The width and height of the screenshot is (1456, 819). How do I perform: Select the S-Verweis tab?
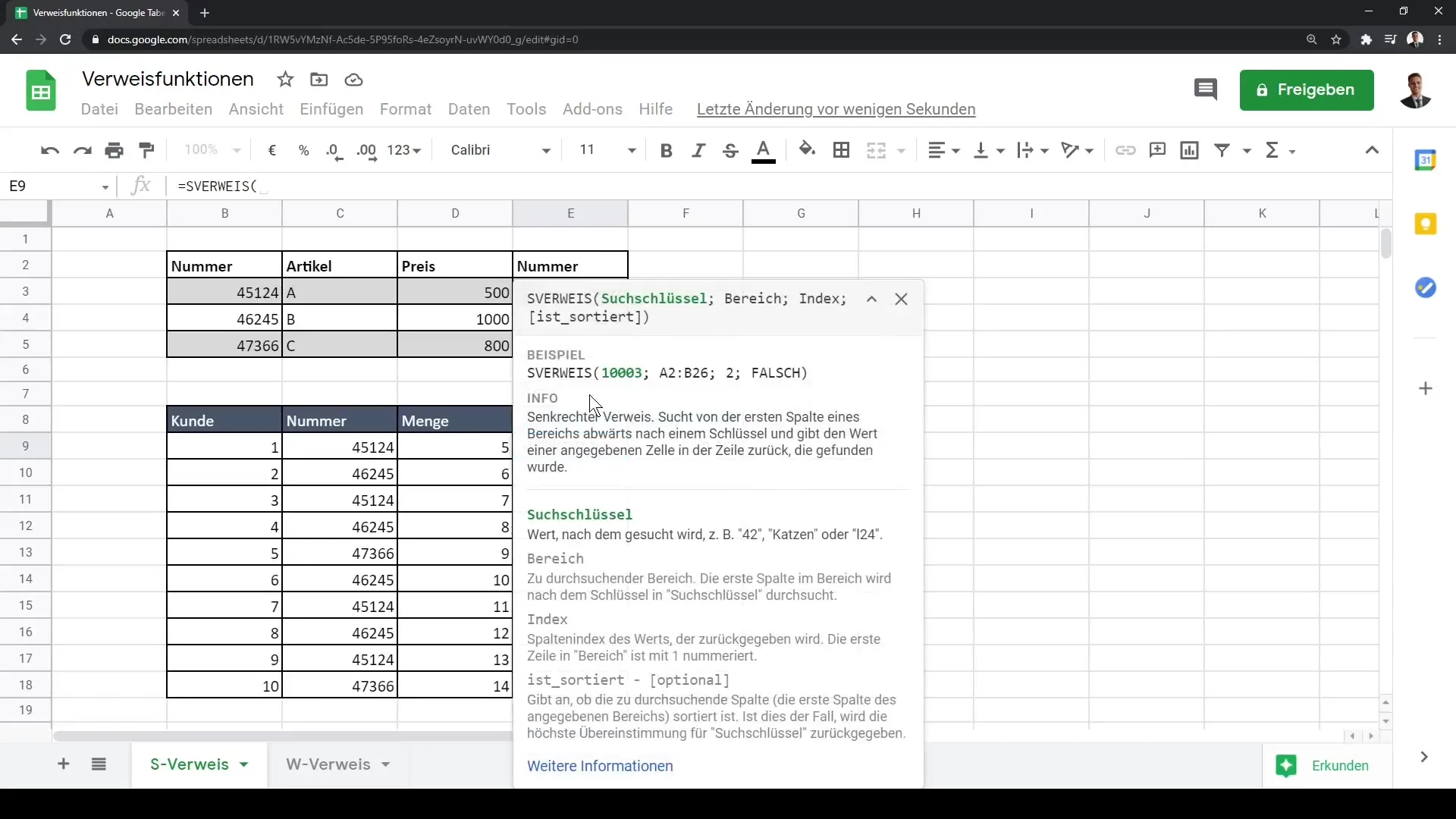[x=189, y=764]
